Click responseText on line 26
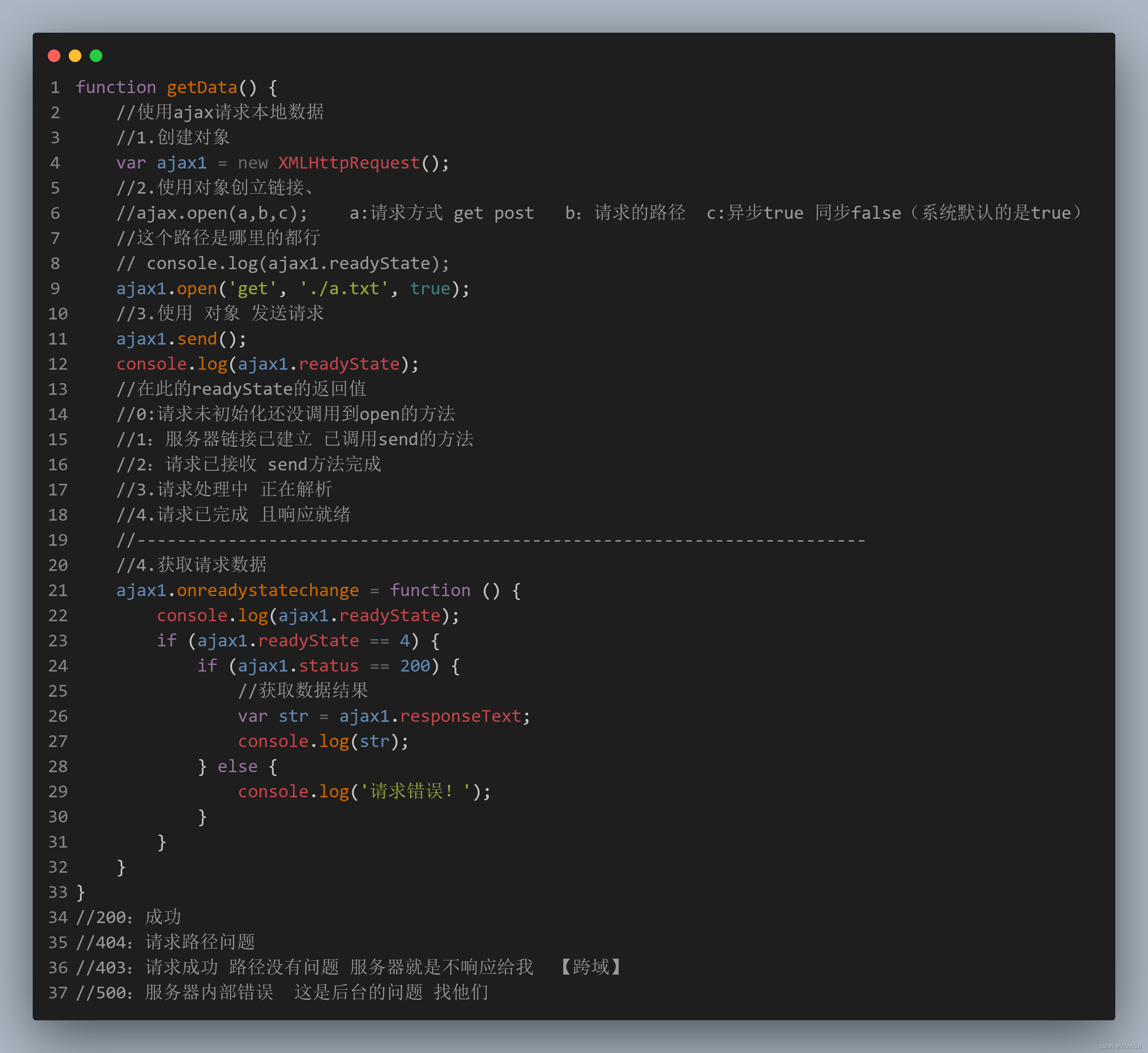 [460, 716]
